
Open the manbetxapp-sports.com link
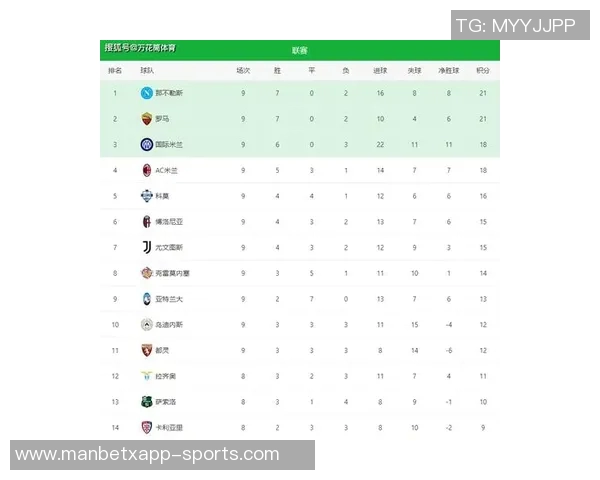tap(148, 454)
